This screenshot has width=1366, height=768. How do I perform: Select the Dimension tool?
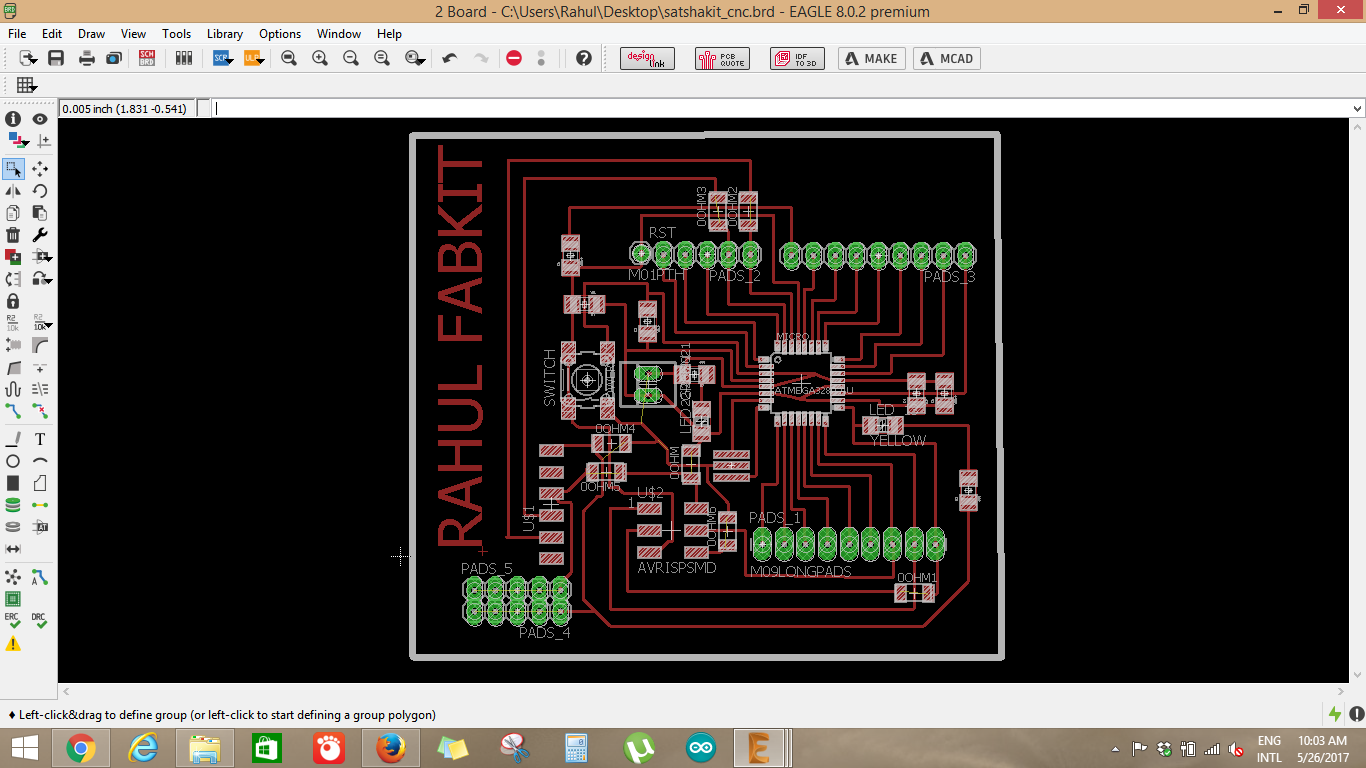click(x=13, y=549)
